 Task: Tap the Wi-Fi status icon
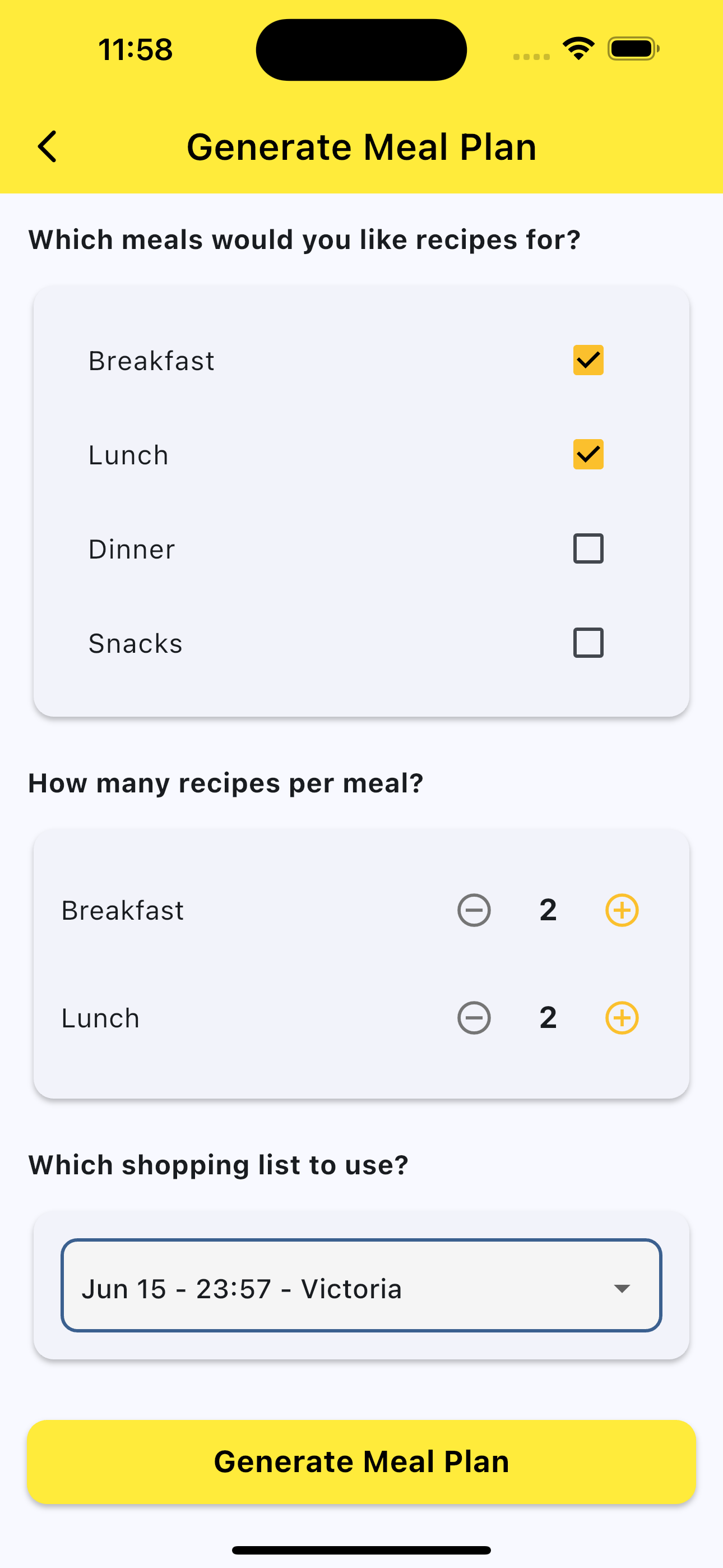pos(578,49)
